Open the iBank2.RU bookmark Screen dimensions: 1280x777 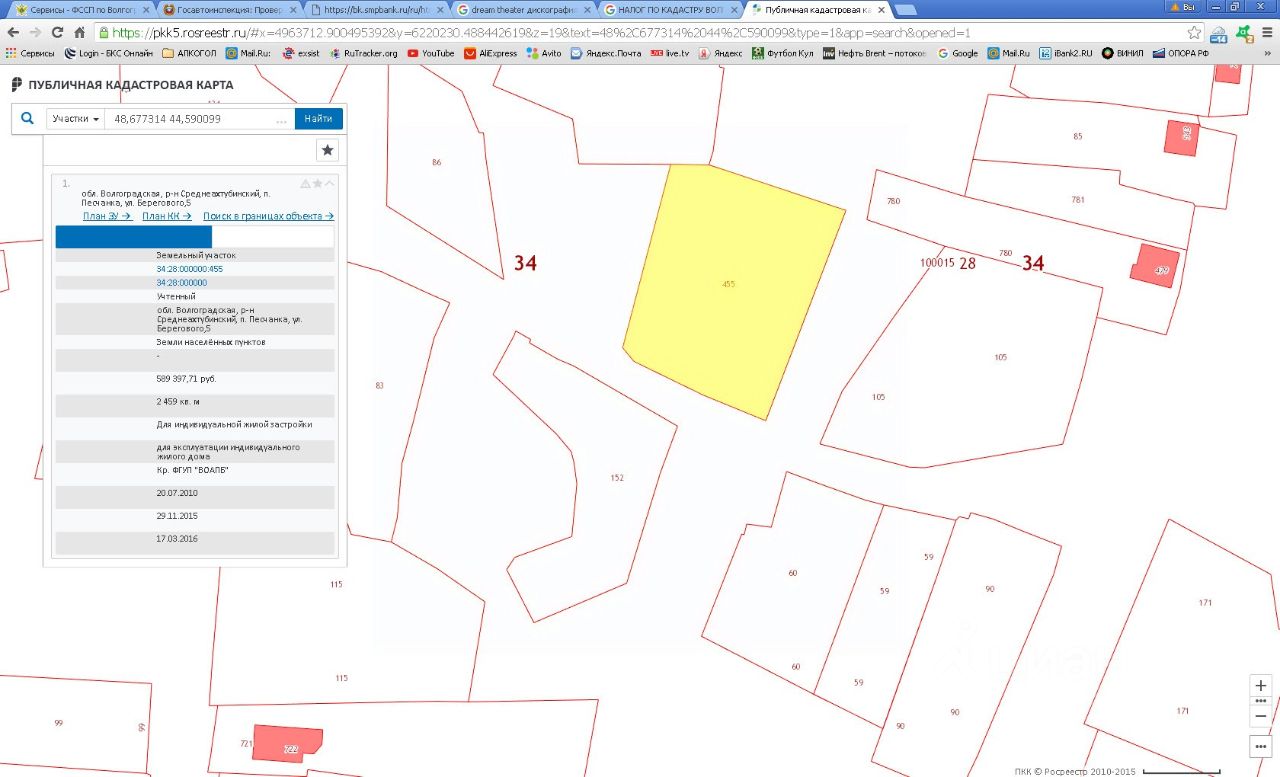[x=1066, y=53]
